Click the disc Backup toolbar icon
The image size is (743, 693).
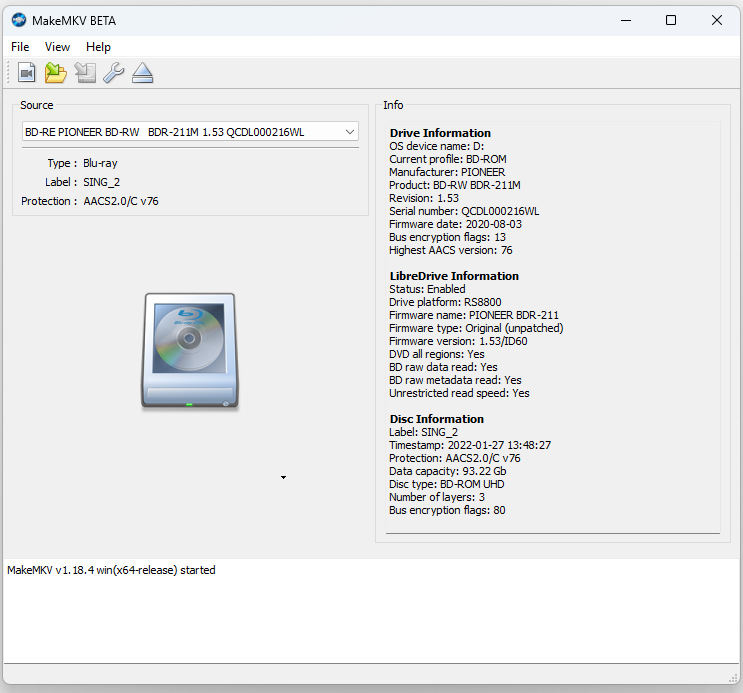(85, 73)
